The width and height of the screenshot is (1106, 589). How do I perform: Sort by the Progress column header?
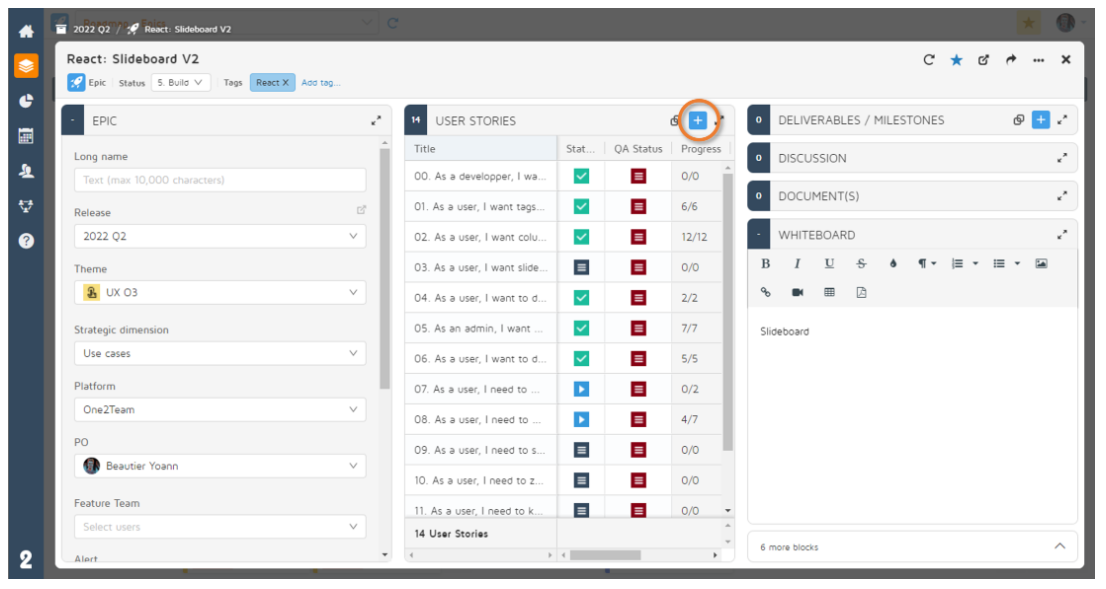[x=700, y=149]
